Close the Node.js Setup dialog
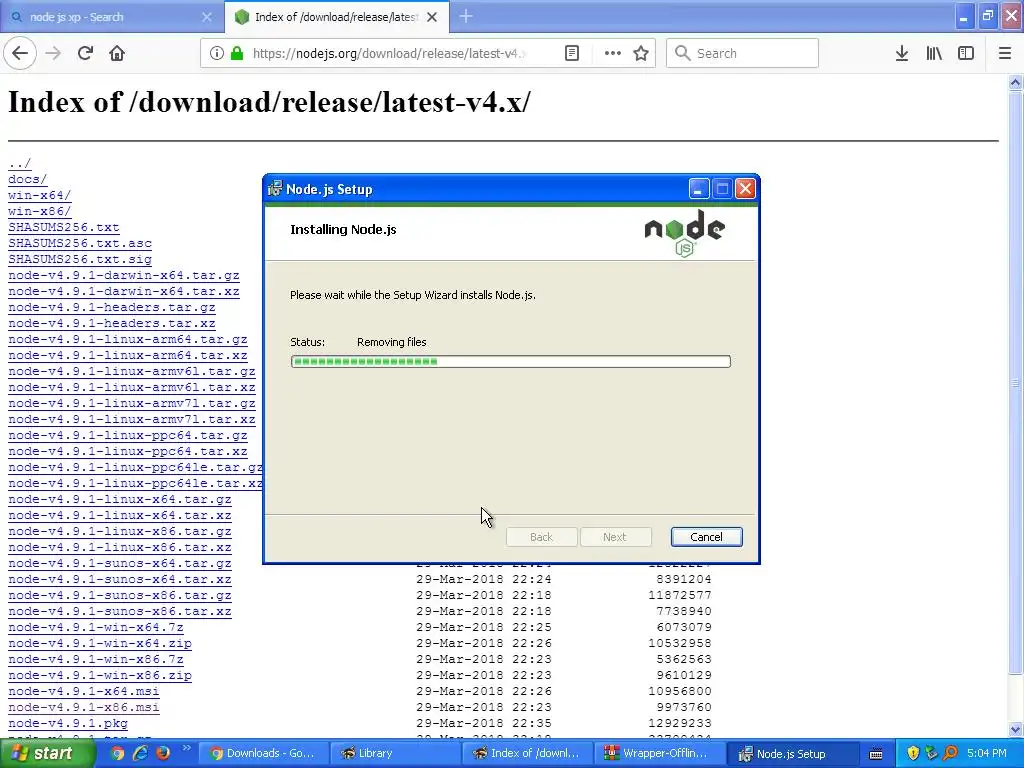The height and width of the screenshot is (768, 1024). 745,189
